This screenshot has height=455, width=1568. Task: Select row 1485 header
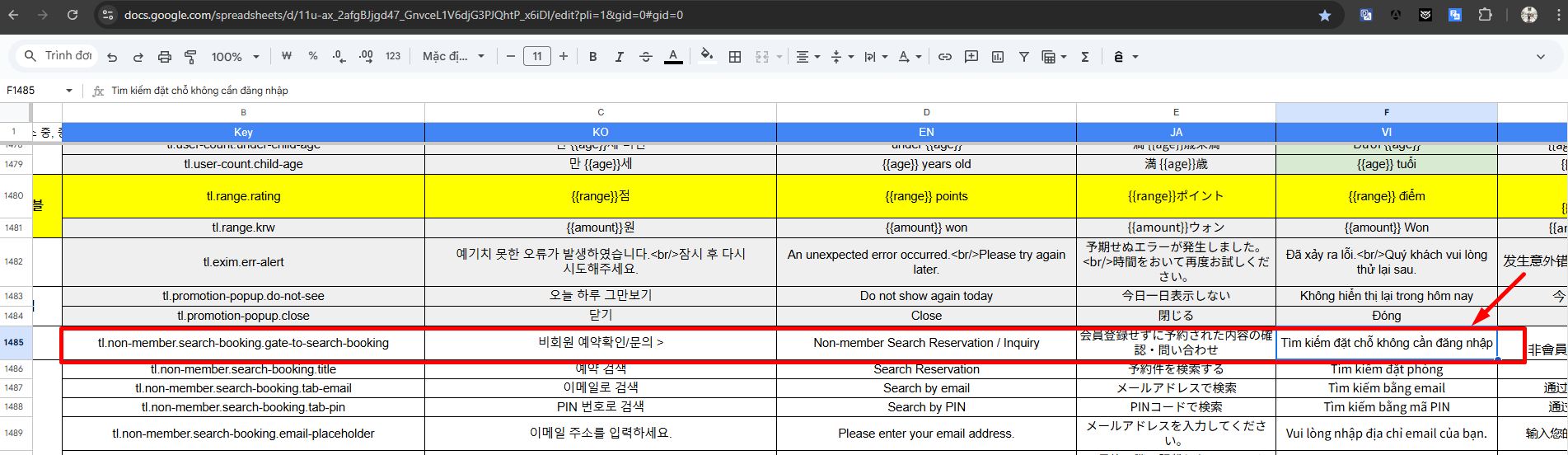[x=14, y=343]
